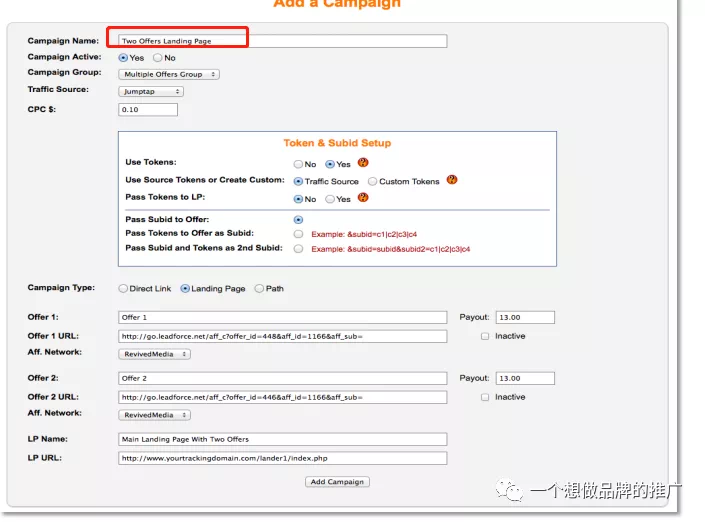This screenshot has width=705, height=522.
Task: Focus the LP URL field
Action: (283, 459)
